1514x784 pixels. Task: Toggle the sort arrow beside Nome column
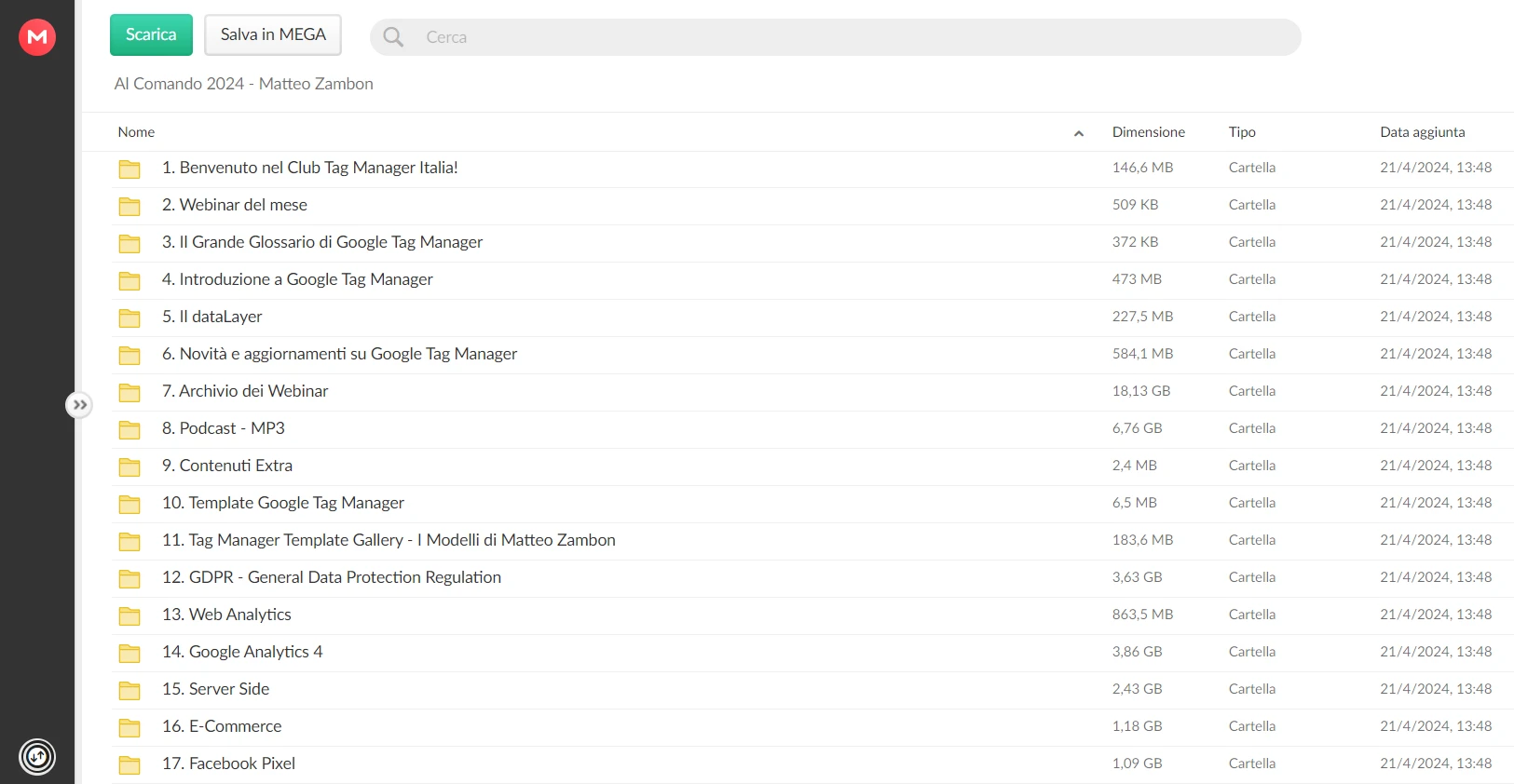[x=1079, y=133]
